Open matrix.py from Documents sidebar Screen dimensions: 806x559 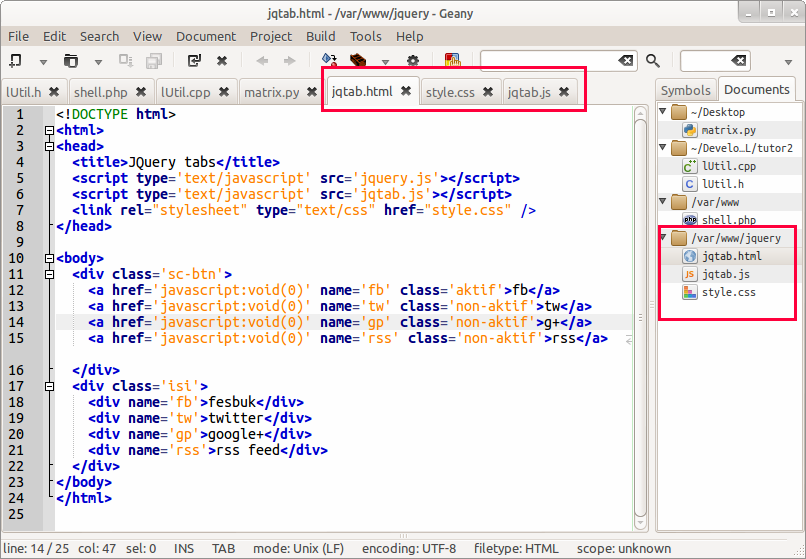pyautogui.click(x=729, y=130)
